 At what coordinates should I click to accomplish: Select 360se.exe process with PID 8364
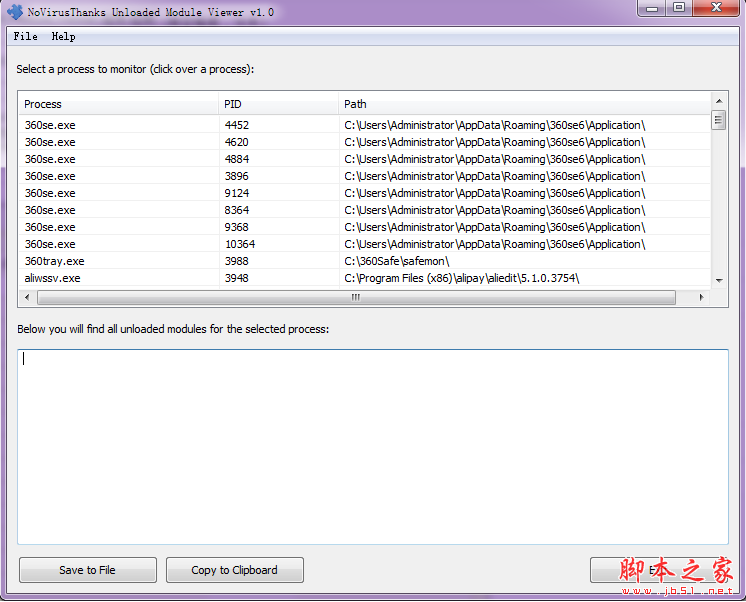click(364, 210)
